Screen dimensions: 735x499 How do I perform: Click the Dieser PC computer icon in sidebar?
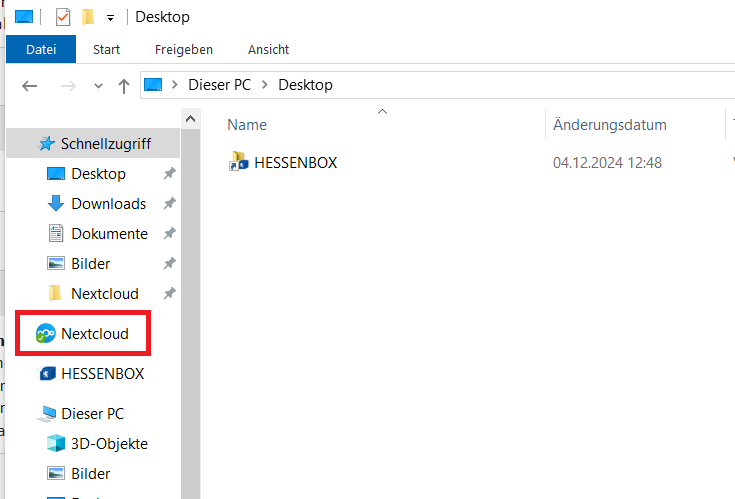click(x=47, y=414)
